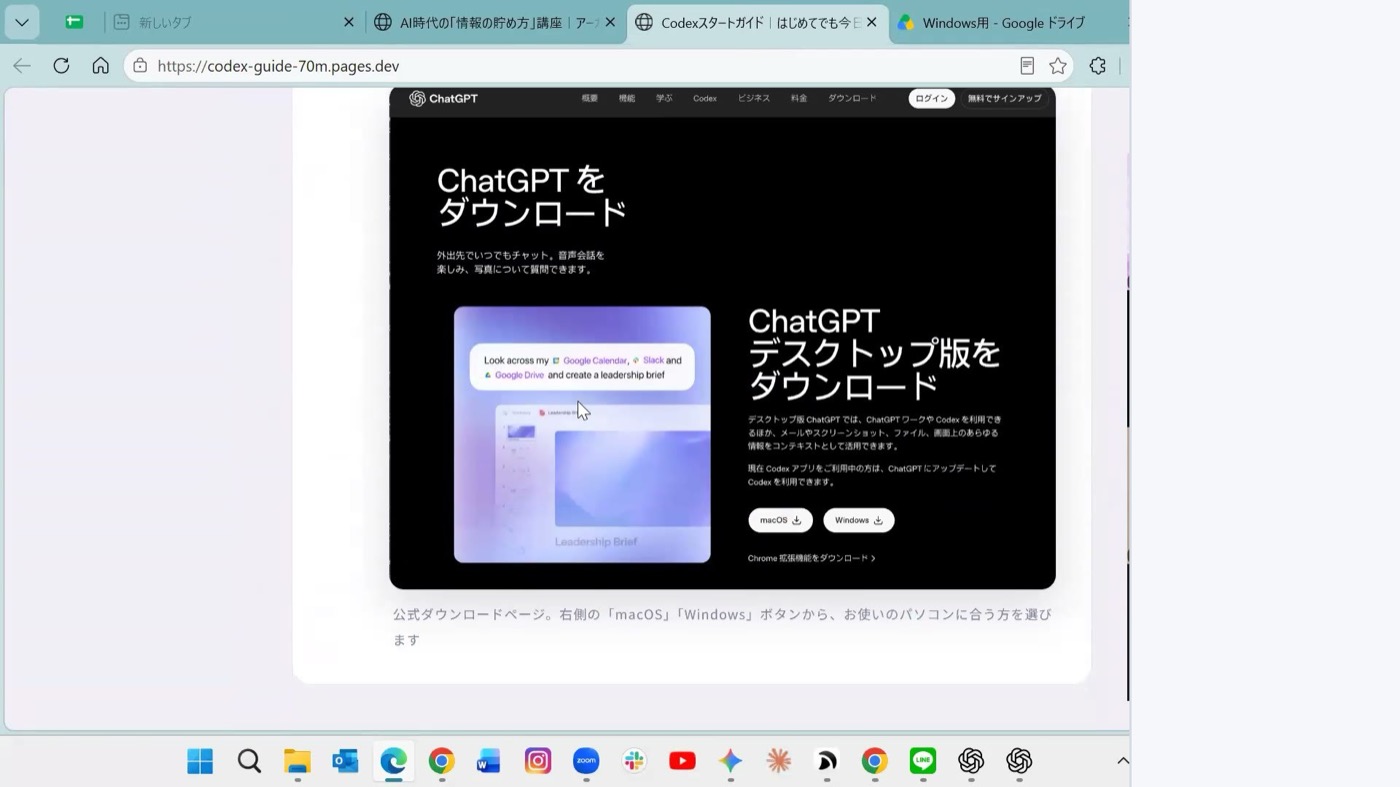Click 無料でサインアップ button in ChatGPT header
Viewport: 1400px width, 787px height.
pyautogui.click(x=1005, y=98)
